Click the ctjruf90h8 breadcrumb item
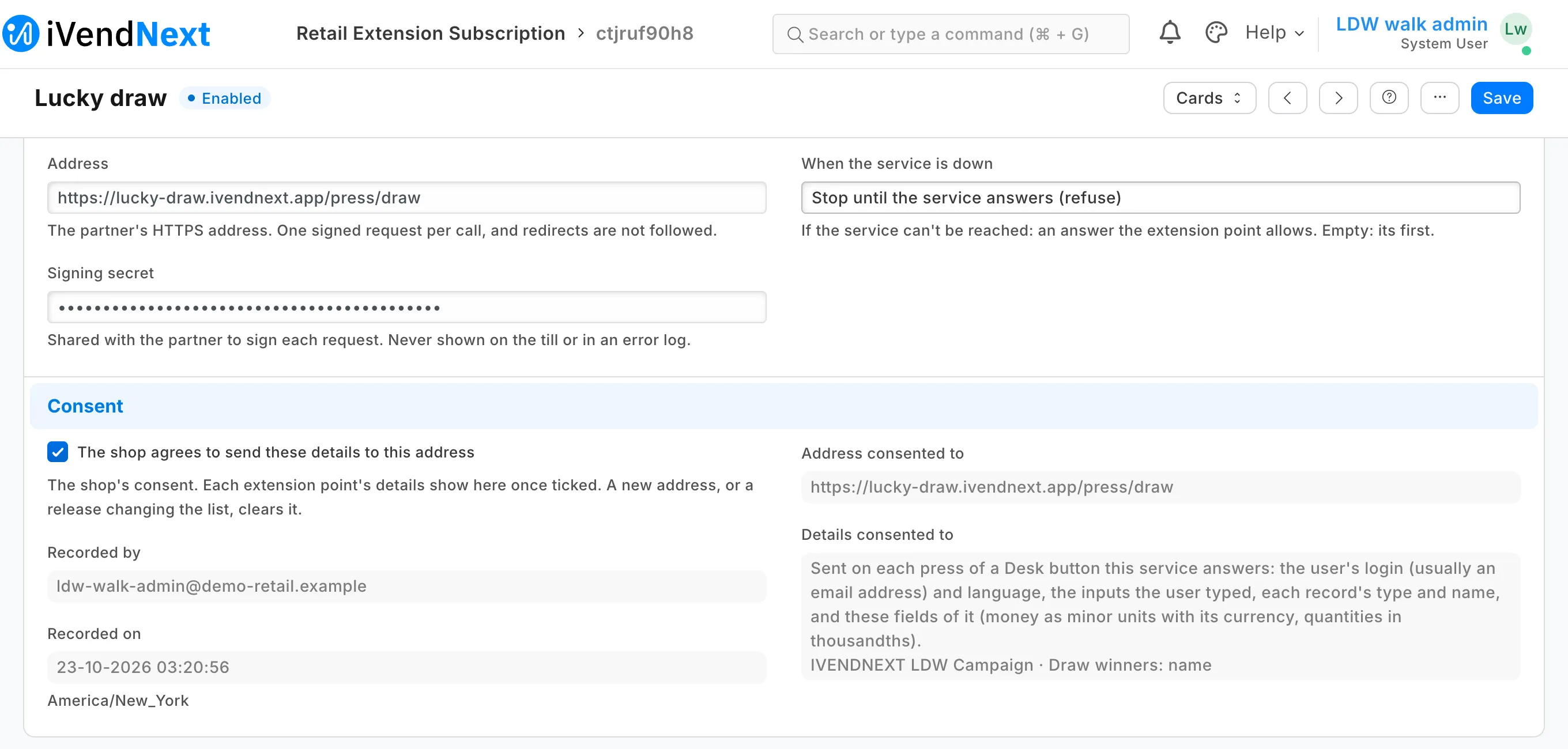Image resolution: width=1568 pixels, height=749 pixels. [x=644, y=33]
